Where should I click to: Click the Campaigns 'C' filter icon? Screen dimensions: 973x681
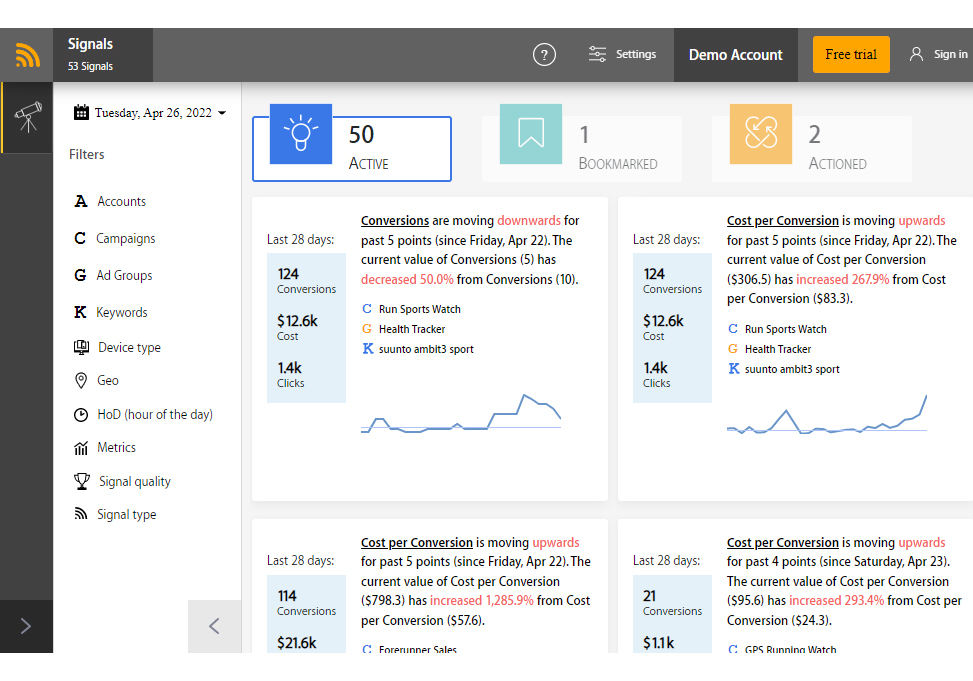80,238
